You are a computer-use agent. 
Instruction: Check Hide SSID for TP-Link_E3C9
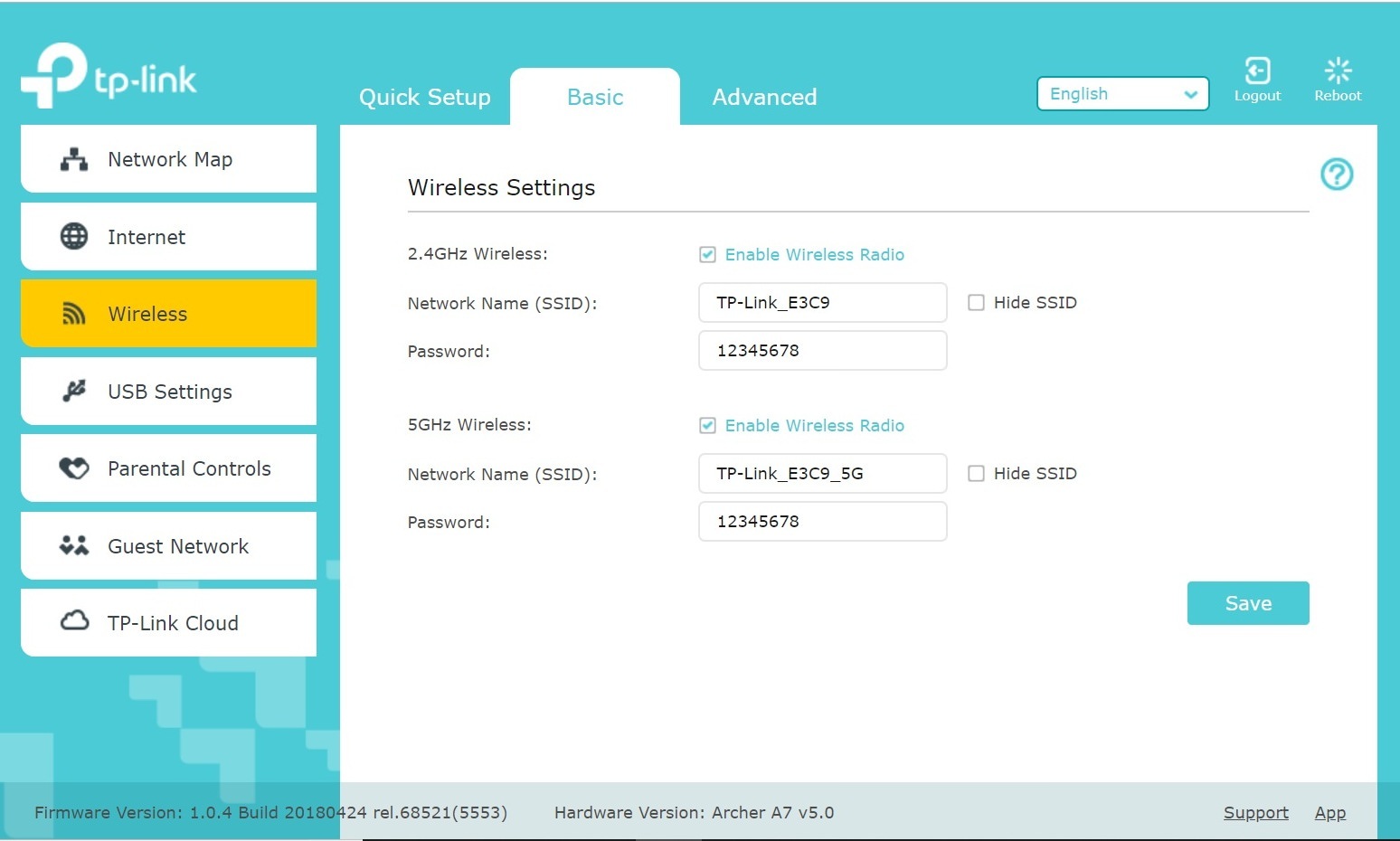(x=976, y=303)
